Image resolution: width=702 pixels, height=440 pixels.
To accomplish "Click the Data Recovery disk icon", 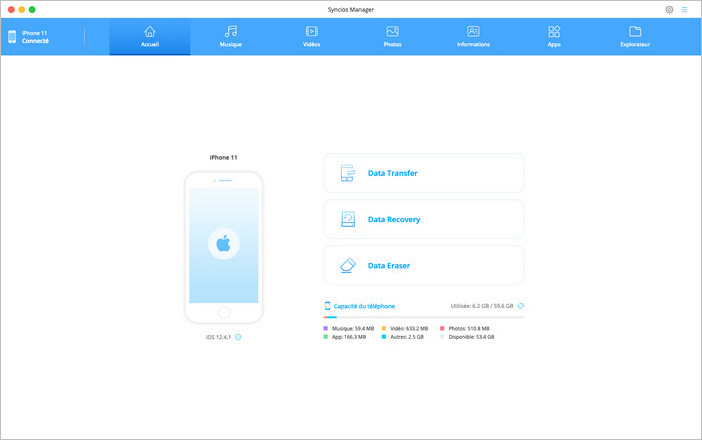I will 348,219.
